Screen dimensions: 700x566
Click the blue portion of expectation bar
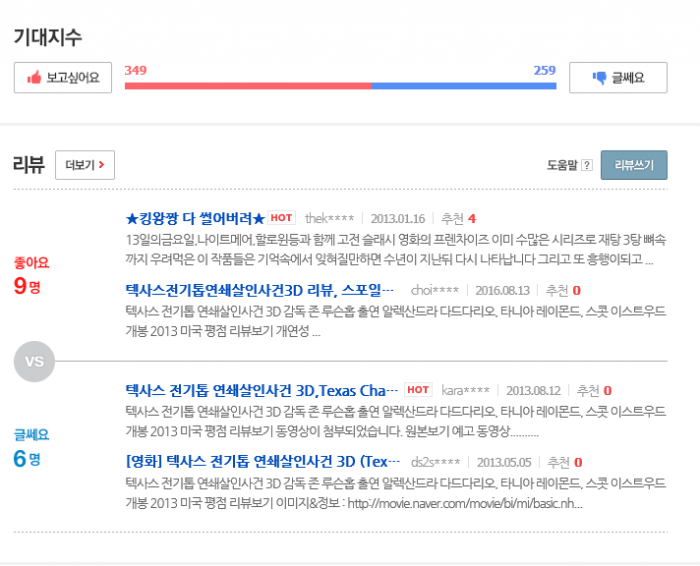[x=463, y=86]
